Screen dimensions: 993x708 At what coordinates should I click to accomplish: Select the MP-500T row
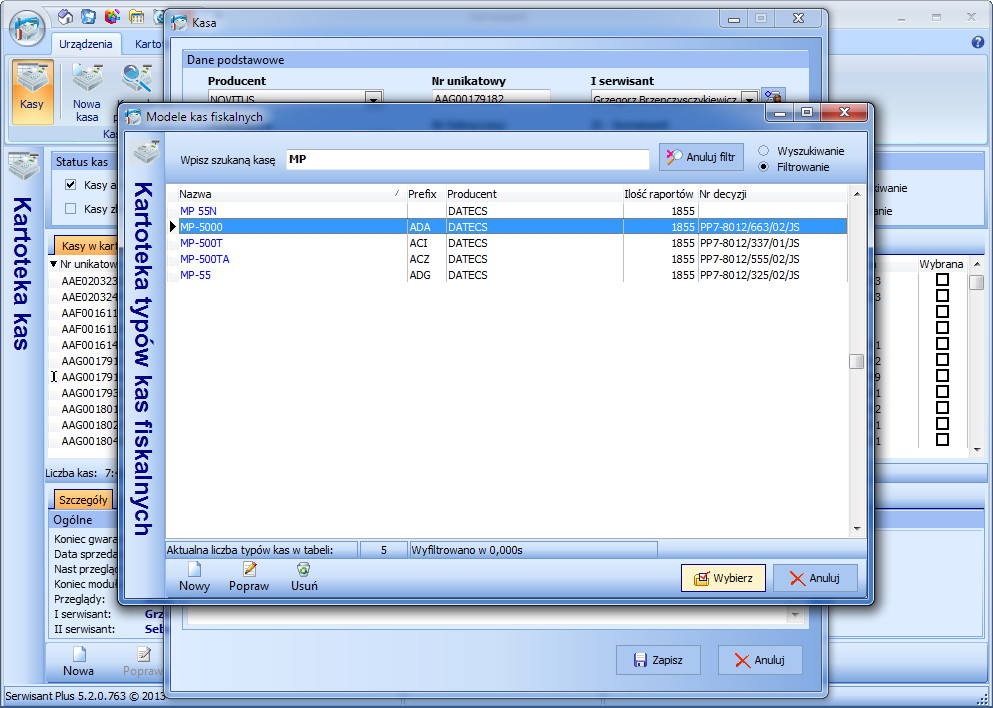point(507,243)
